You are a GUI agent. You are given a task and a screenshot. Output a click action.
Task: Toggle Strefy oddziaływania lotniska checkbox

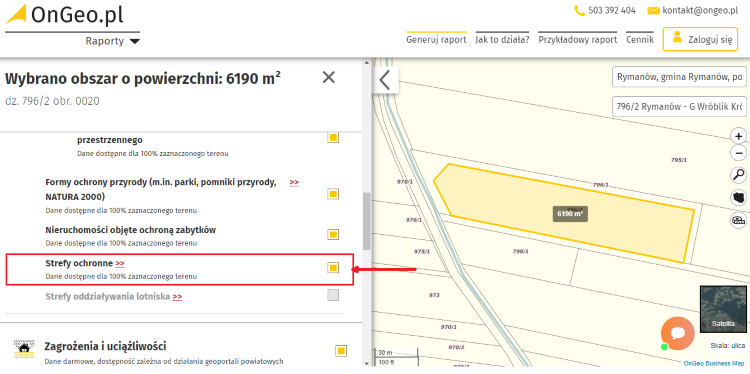pos(333,295)
